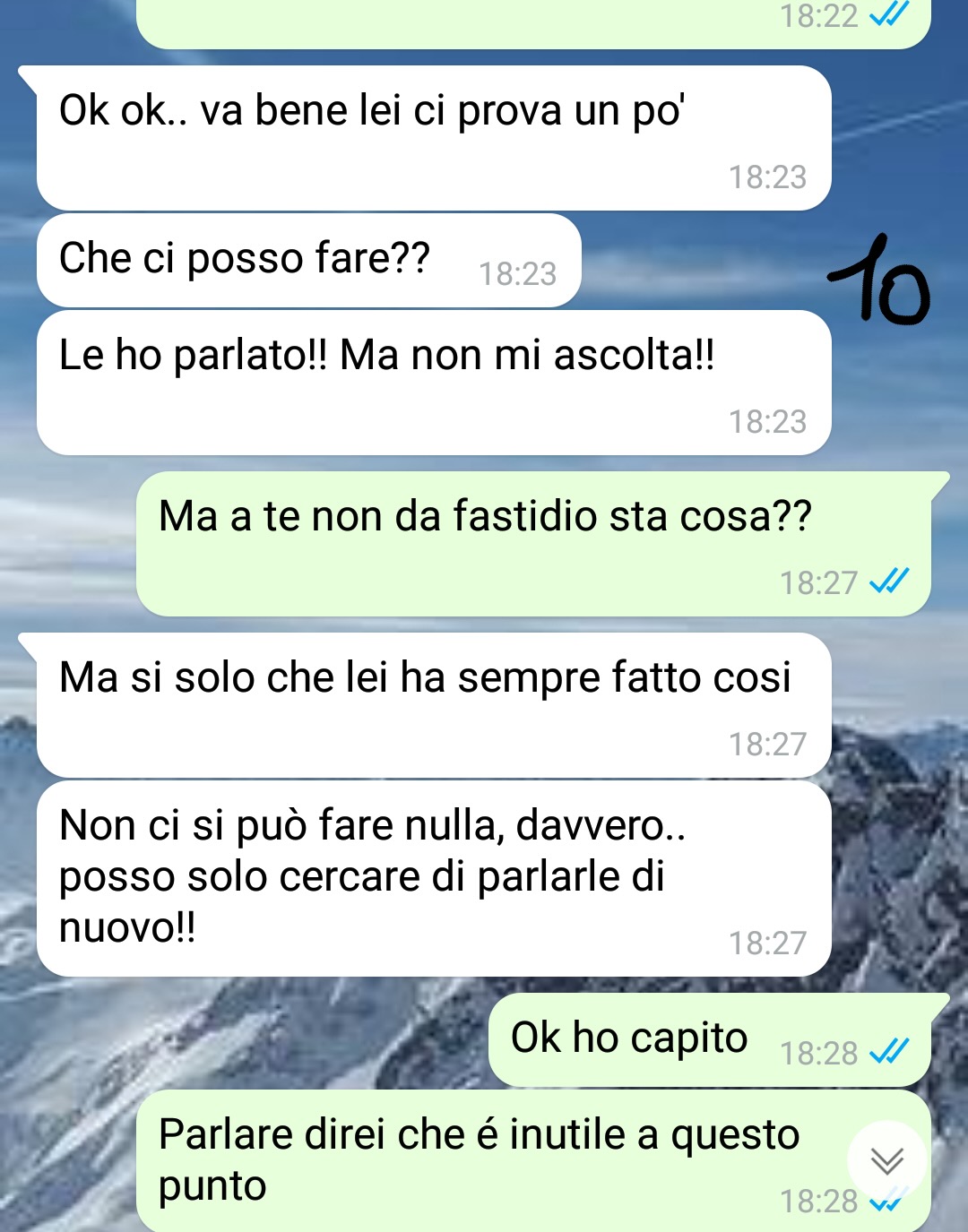
Task: Tap 18:28 timestamp beside 'Ok ho capito'
Action: [x=818, y=1053]
